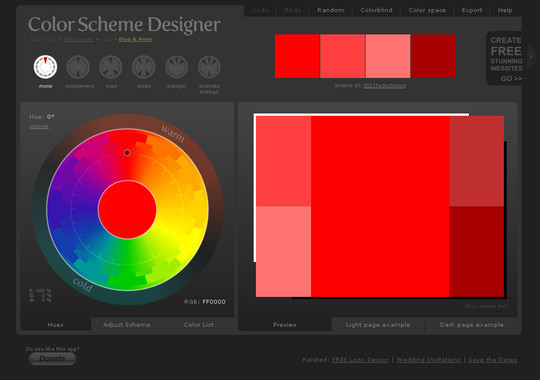The height and width of the screenshot is (380, 540).
Task: Pick the analogic scheme icon
Action: pyautogui.click(x=176, y=67)
